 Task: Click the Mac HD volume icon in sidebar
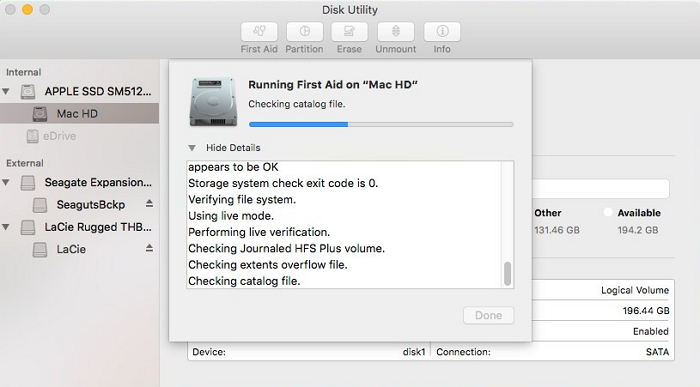pos(40,114)
